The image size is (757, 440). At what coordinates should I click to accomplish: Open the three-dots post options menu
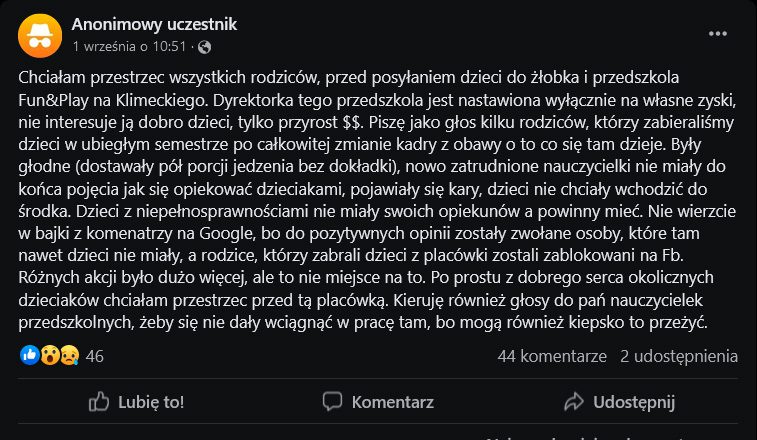coord(718,33)
